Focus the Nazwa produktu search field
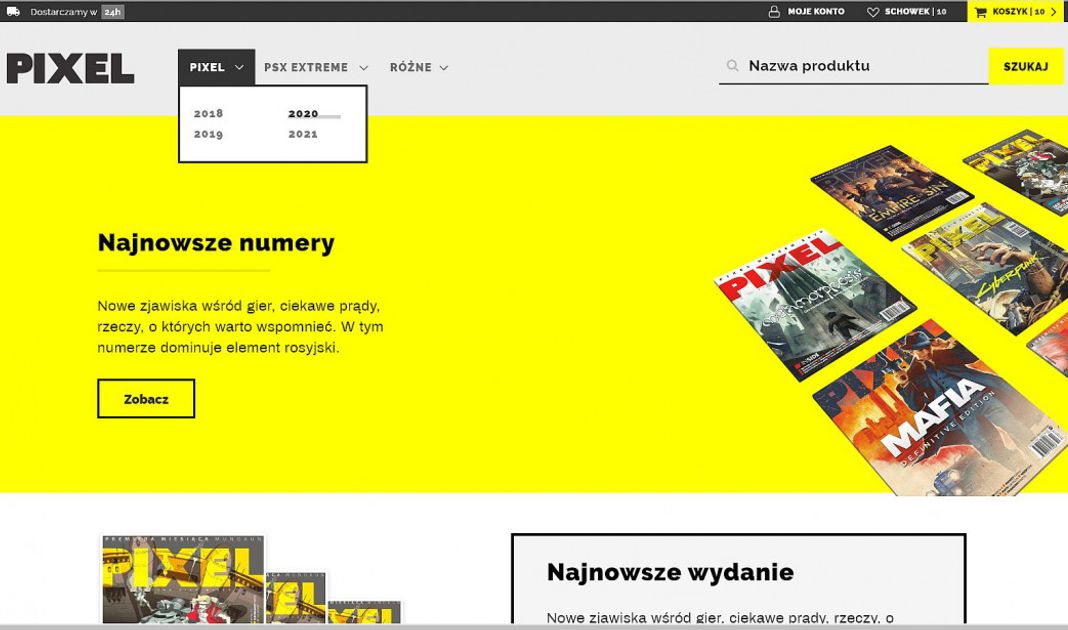 (x=865, y=66)
